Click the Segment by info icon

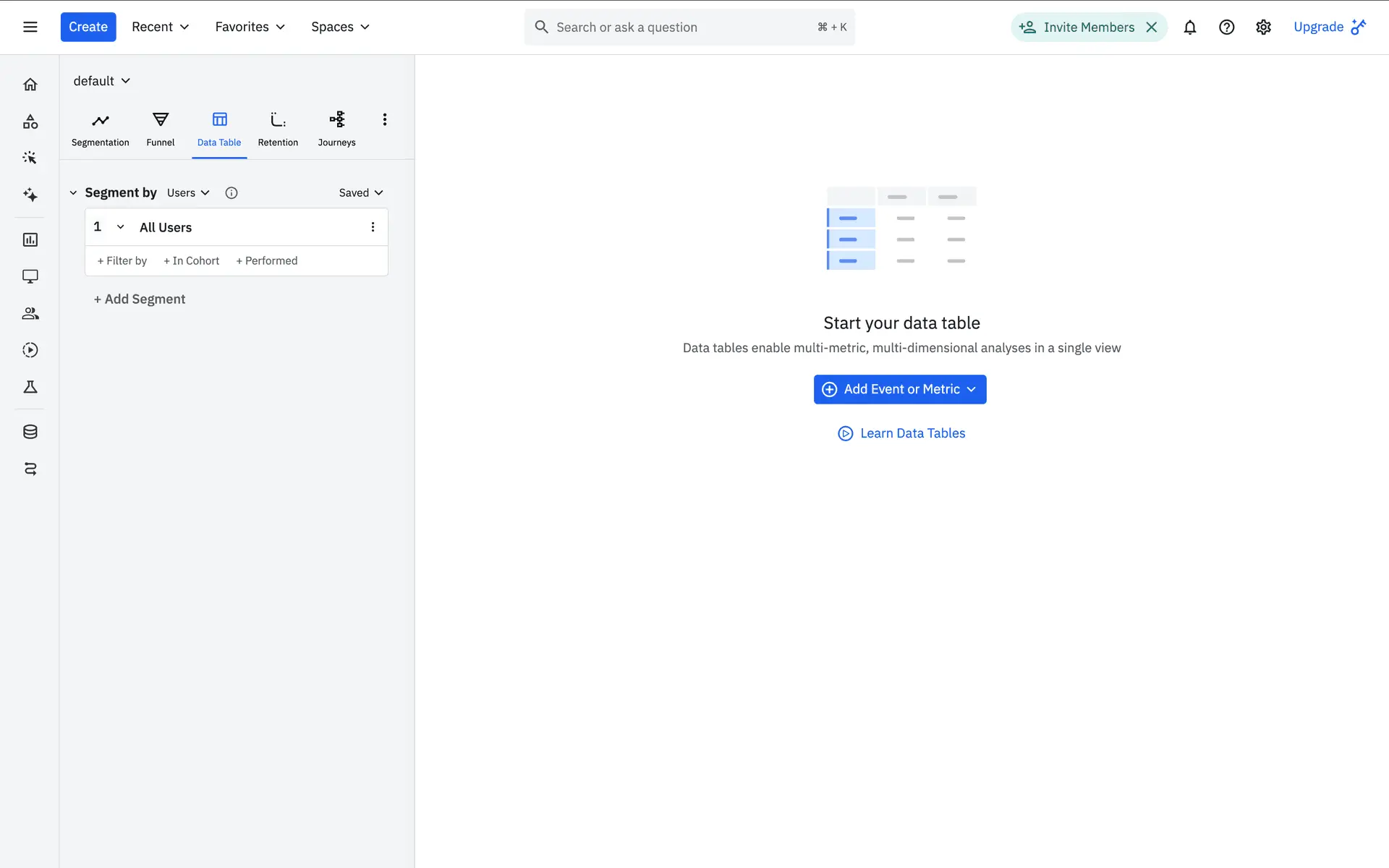(x=231, y=192)
